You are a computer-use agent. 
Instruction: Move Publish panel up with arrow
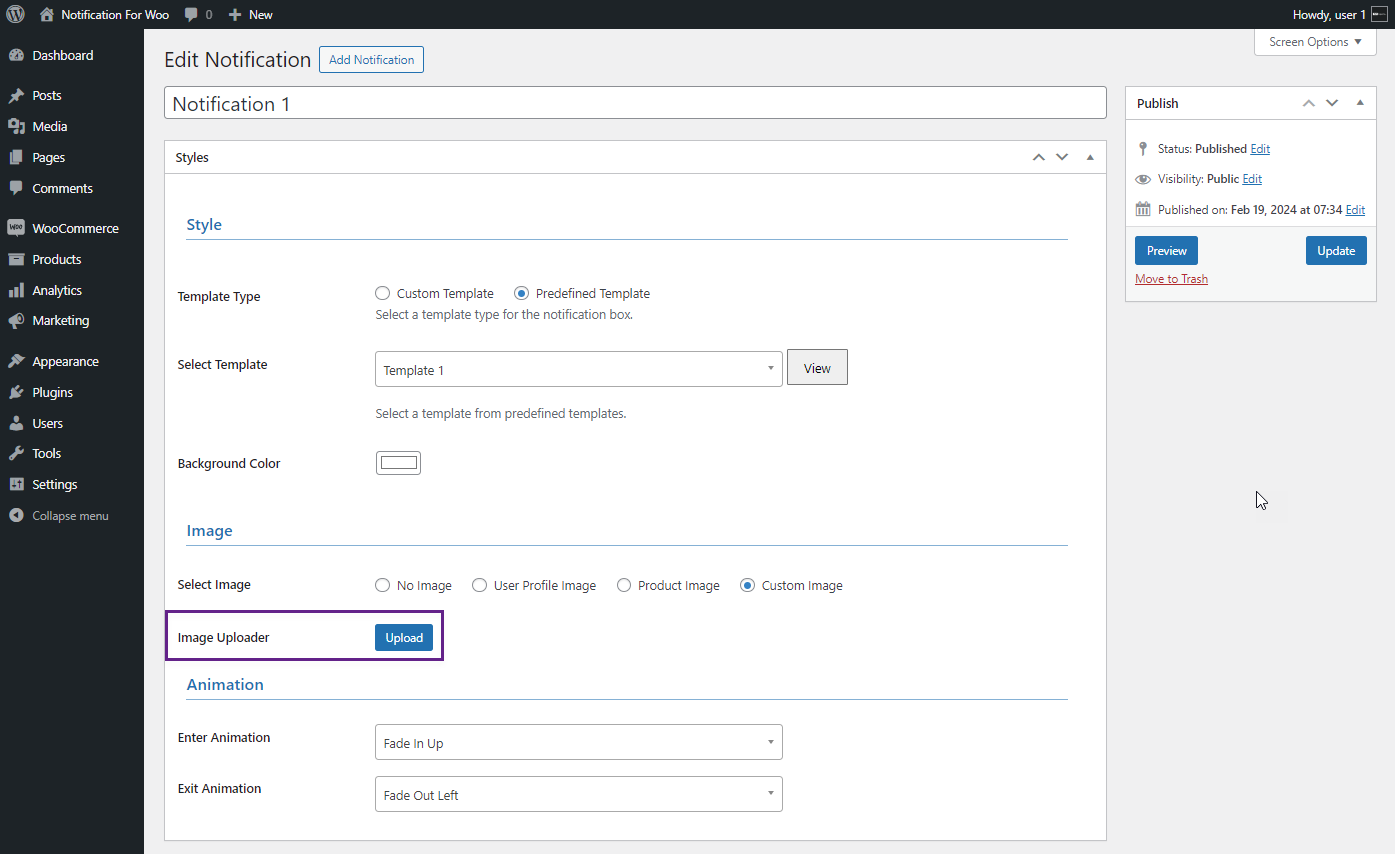(1308, 103)
